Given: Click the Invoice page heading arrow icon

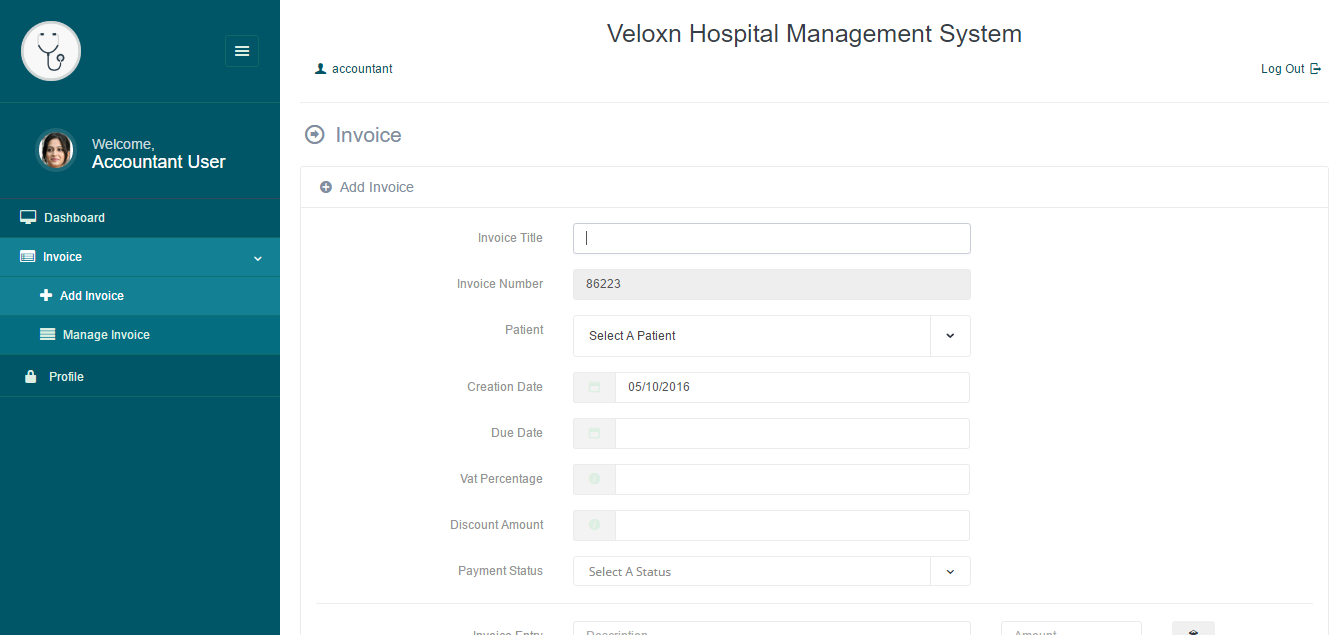Looking at the screenshot, I should pos(315,135).
